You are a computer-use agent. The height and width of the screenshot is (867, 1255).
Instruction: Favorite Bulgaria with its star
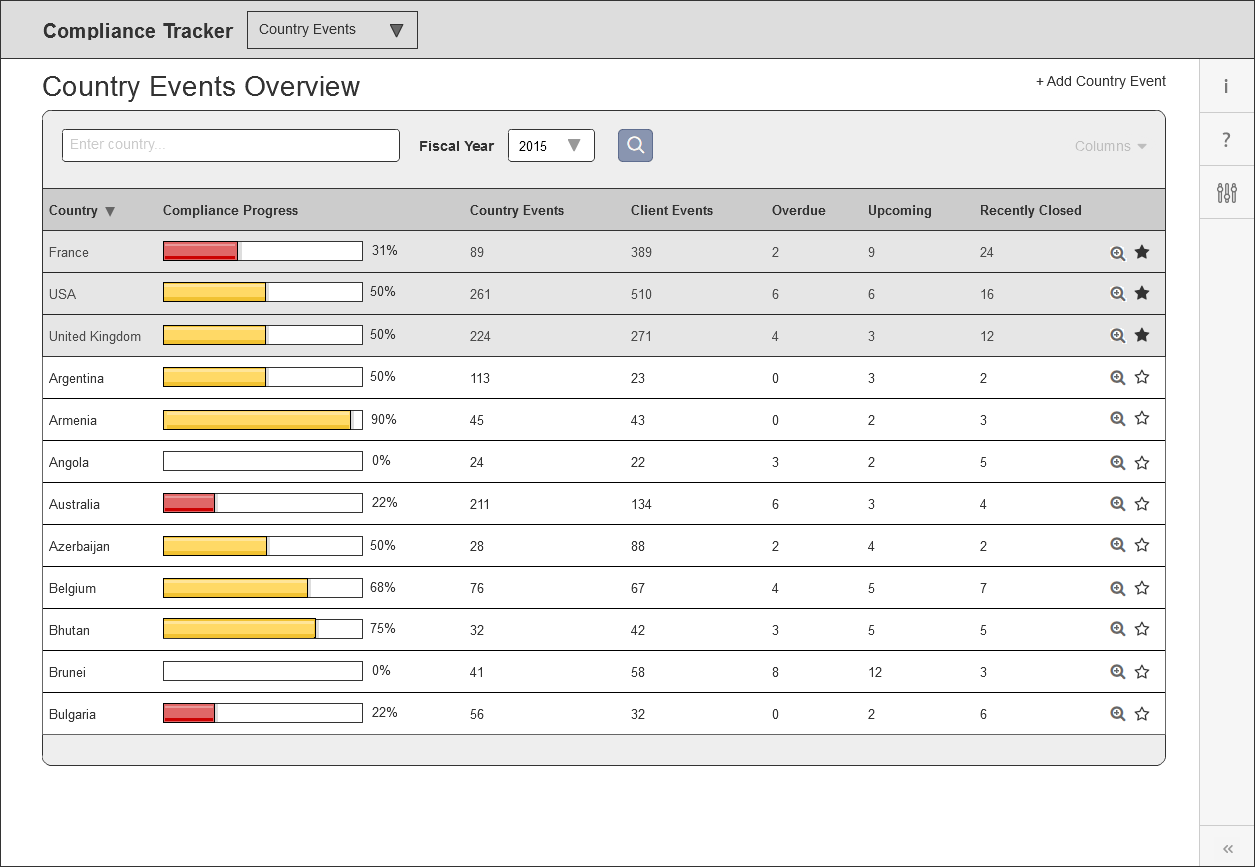(1142, 714)
